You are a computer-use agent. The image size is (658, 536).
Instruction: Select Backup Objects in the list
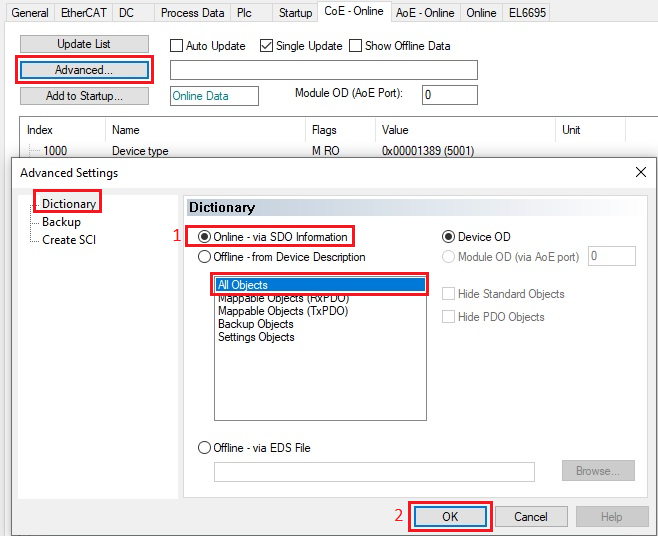320,324
